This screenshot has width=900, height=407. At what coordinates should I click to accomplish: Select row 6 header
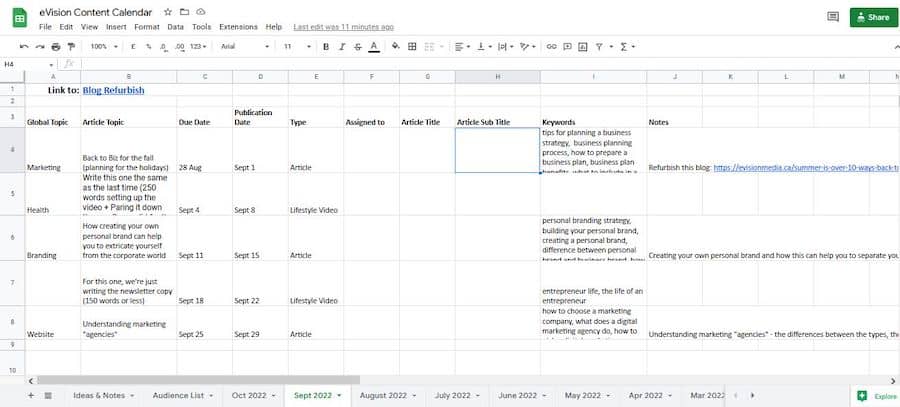pos(13,238)
